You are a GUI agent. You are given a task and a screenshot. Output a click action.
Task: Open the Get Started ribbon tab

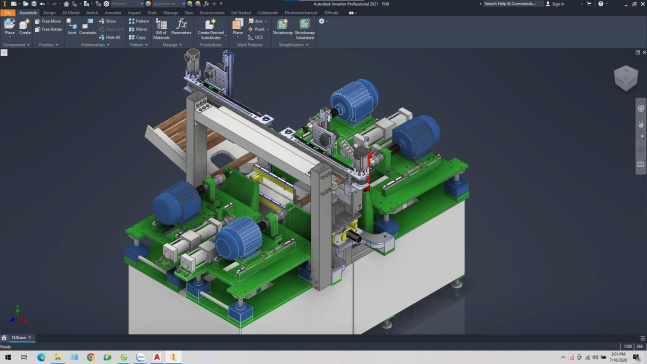point(241,13)
